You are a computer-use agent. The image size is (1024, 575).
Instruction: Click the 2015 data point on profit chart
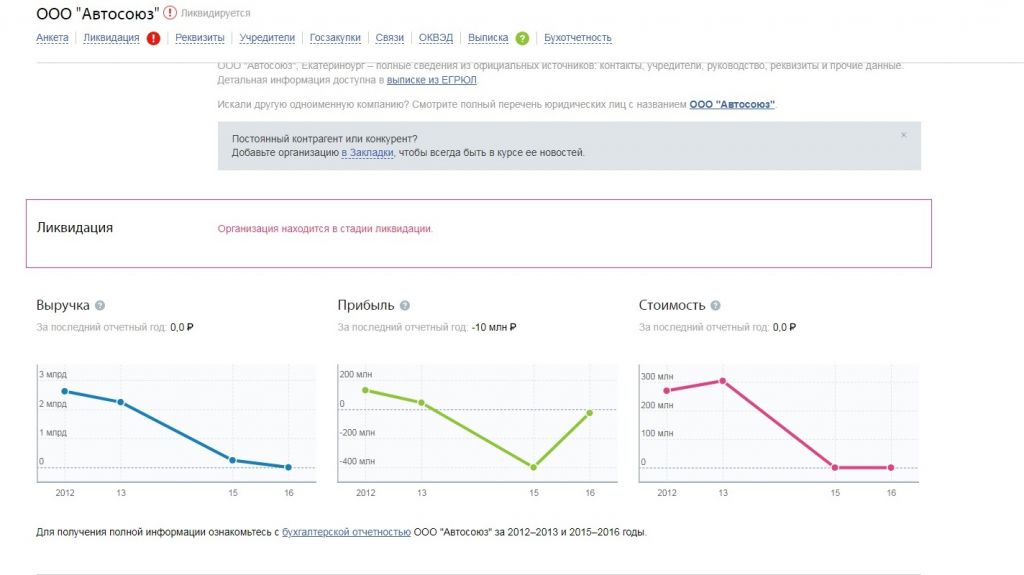pyautogui.click(x=534, y=467)
